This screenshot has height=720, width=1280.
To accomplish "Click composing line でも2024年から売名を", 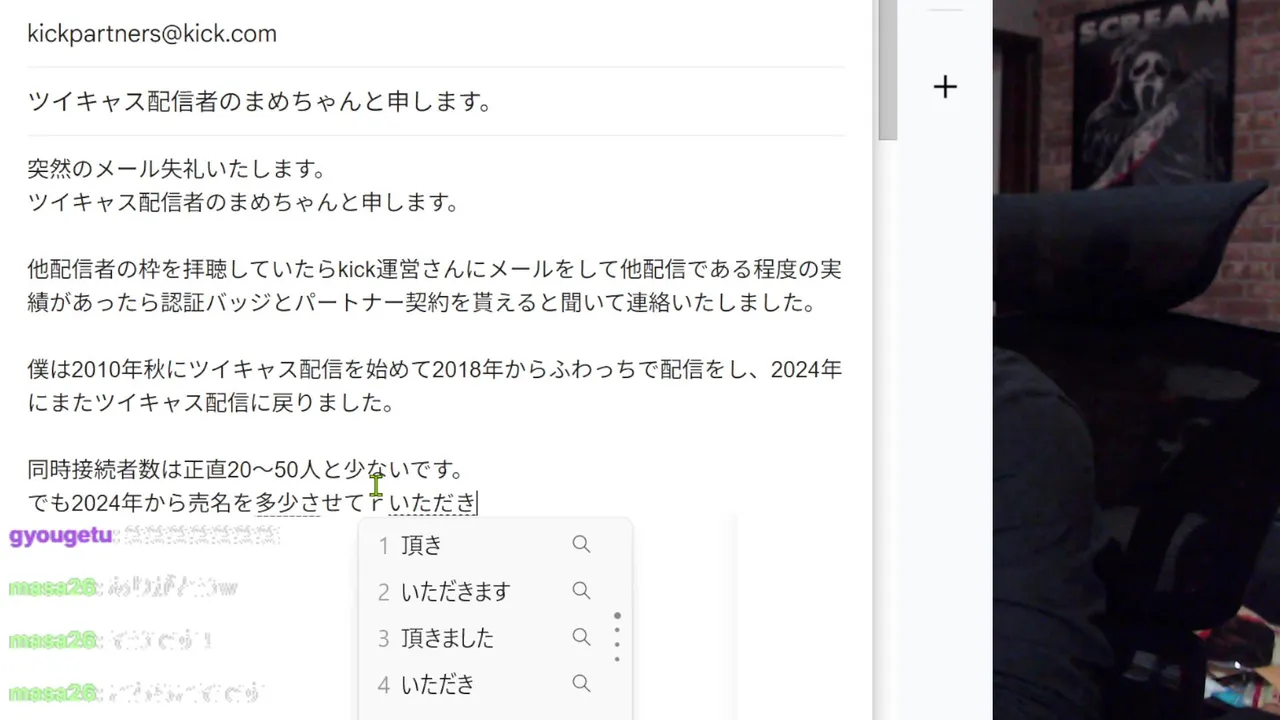I will pyautogui.click(x=253, y=503).
